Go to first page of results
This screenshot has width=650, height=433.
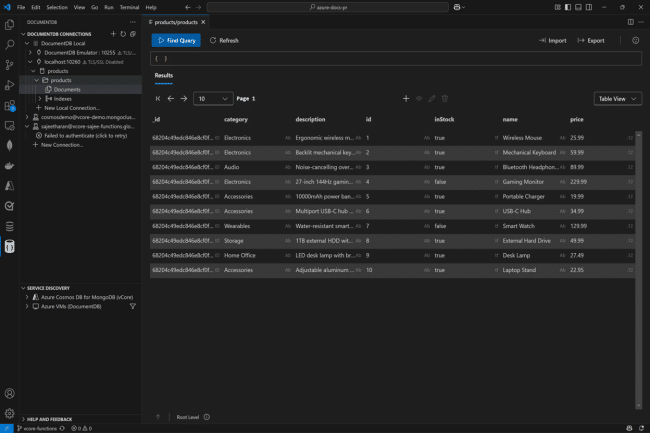(x=158, y=99)
